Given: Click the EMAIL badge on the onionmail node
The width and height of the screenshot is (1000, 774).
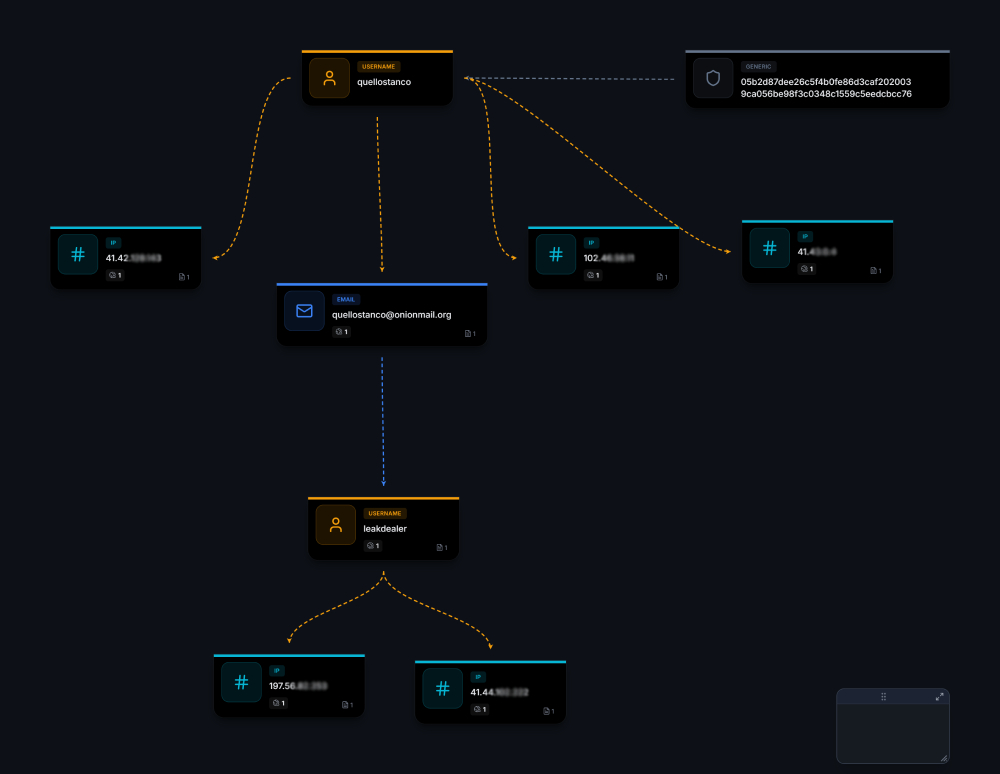Looking at the screenshot, I should coord(346,300).
